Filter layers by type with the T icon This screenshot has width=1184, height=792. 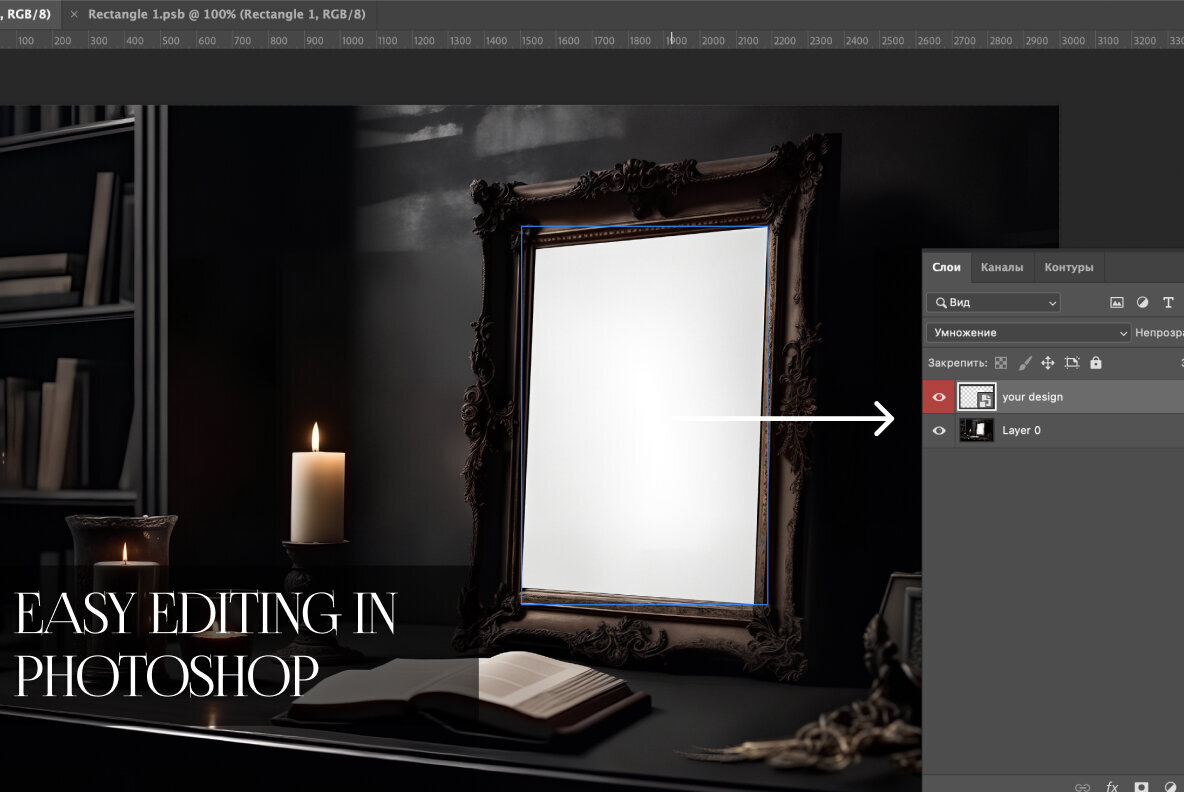pos(1169,303)
